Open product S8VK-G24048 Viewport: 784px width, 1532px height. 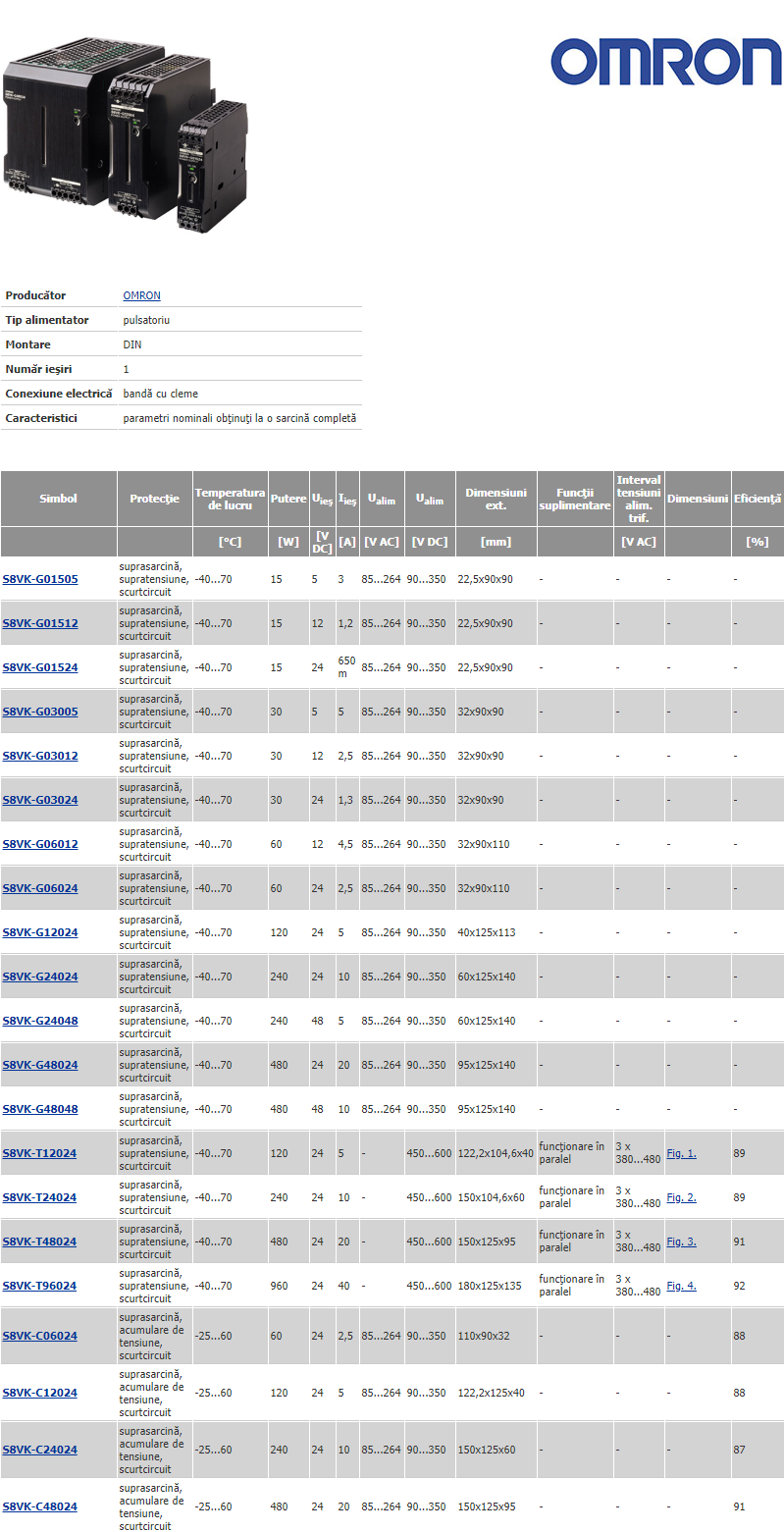point(40,1021)
